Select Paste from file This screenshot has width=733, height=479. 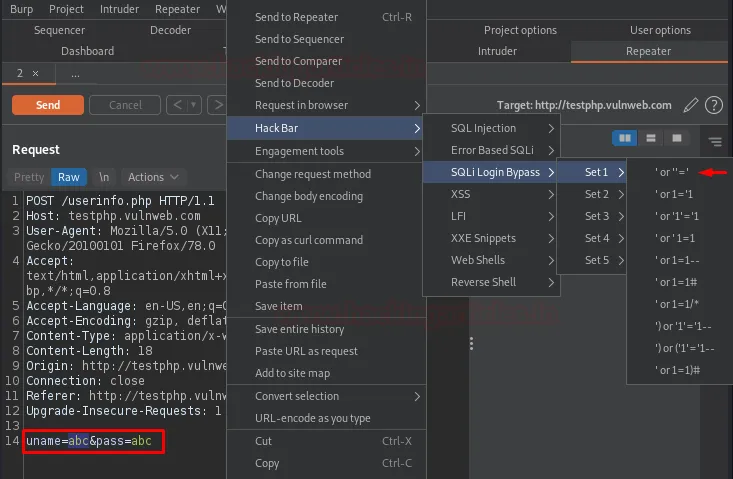coord(326,284)
